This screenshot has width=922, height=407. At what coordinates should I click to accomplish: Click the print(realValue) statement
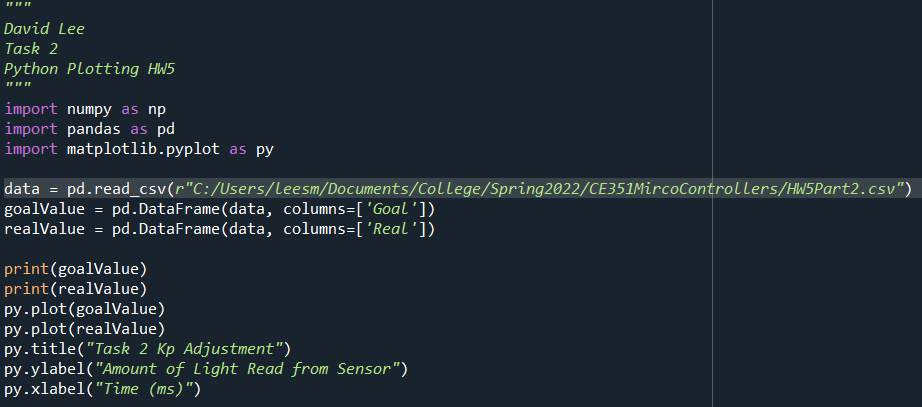point(75,288)
